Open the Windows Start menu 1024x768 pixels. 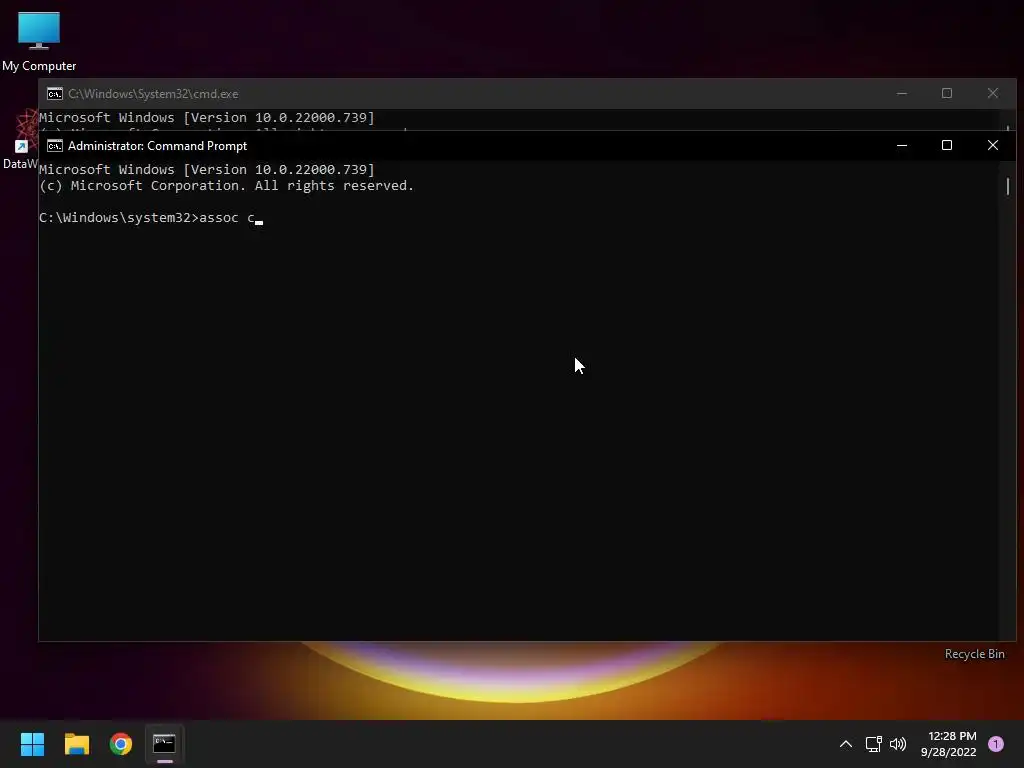coord(32,744)
